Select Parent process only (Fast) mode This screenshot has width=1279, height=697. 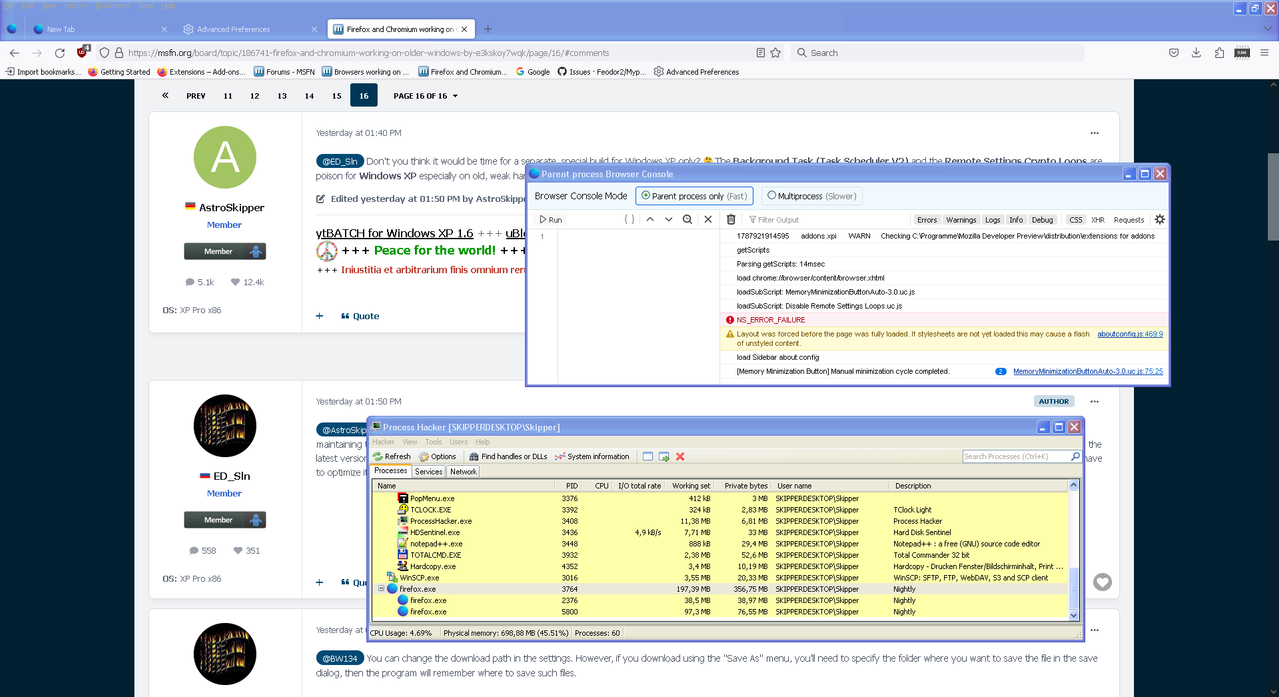point(694,196)
